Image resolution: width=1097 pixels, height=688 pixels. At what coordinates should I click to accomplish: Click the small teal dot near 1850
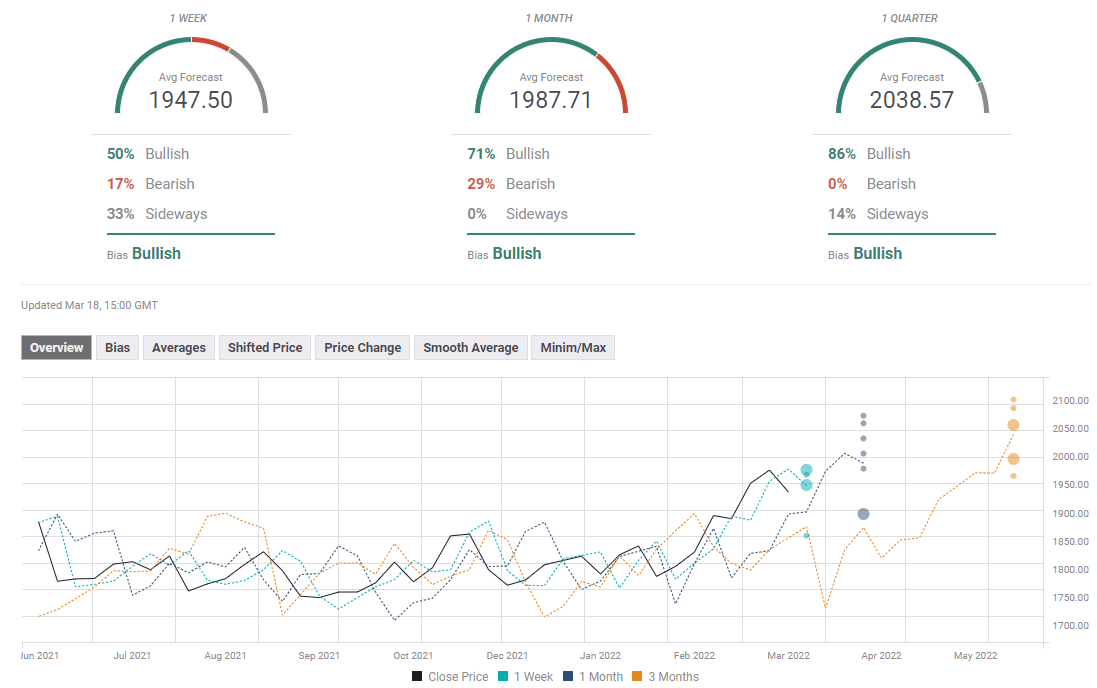point(806,536)
